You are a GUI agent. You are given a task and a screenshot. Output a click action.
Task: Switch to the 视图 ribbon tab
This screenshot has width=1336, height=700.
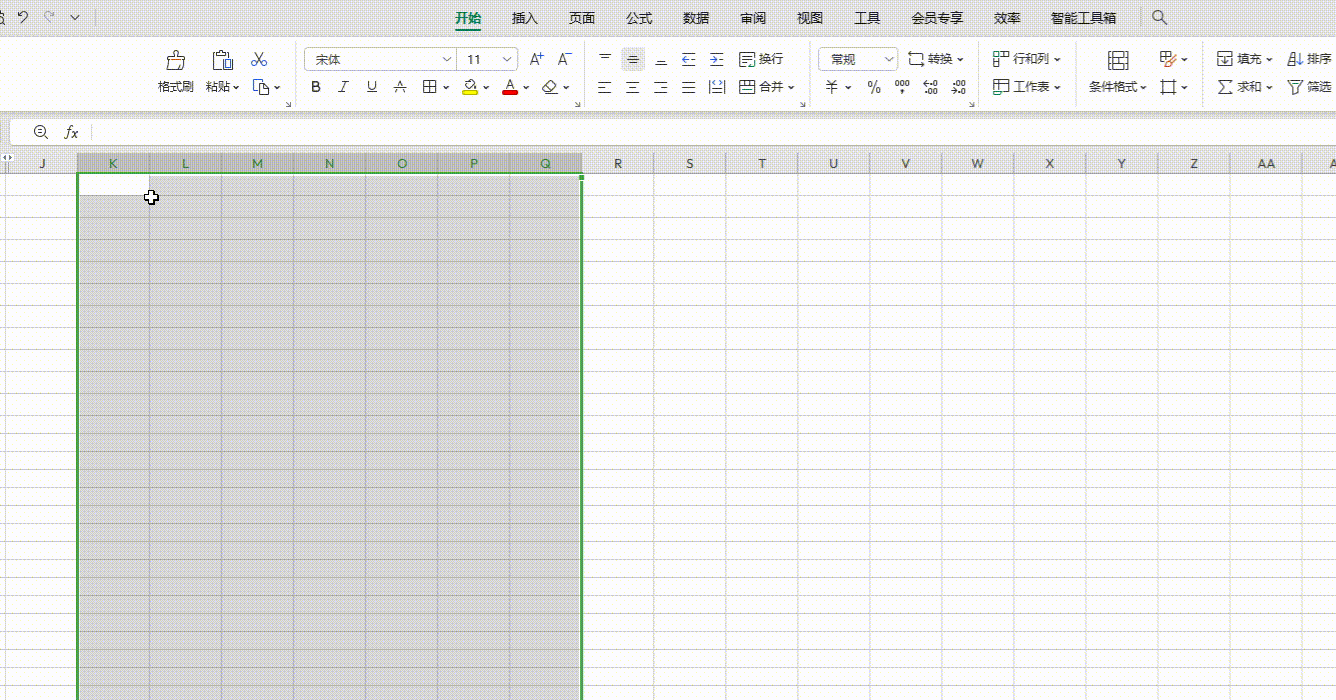click(810, 18)
